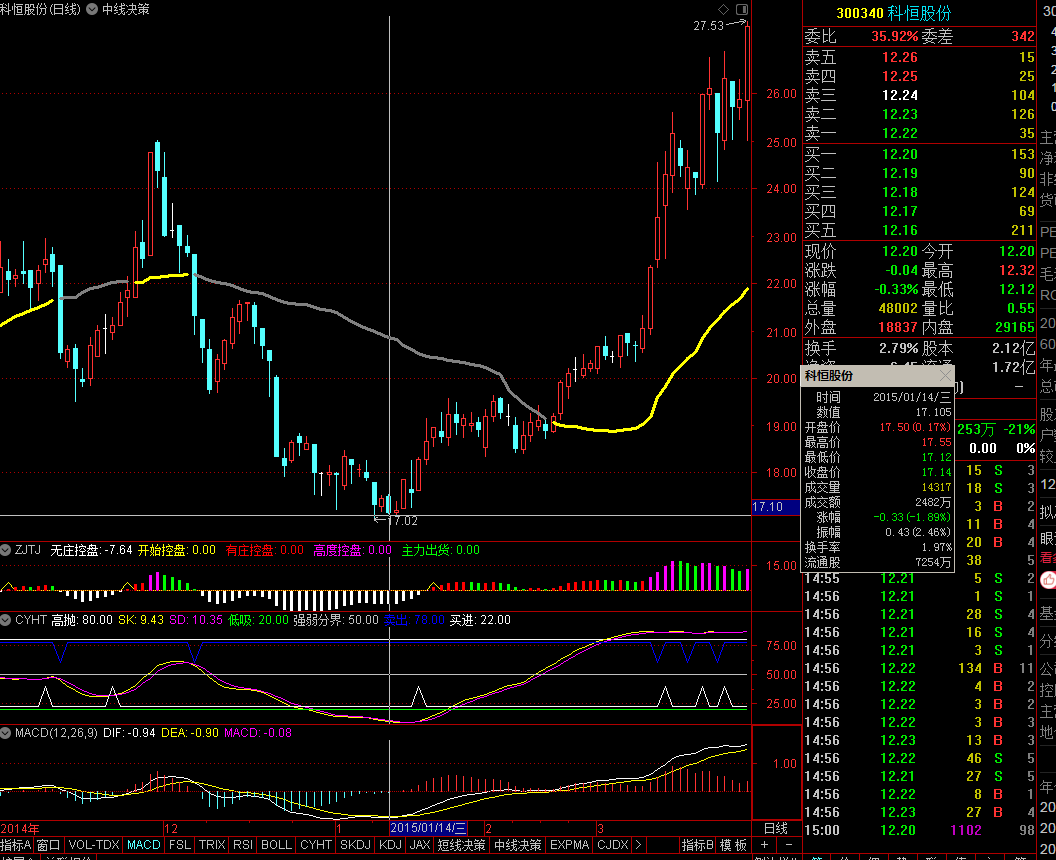Switch to the CYHT indicator tab
The height and width of the screenshot is (860, 1056).
click(x=316, y=845)
